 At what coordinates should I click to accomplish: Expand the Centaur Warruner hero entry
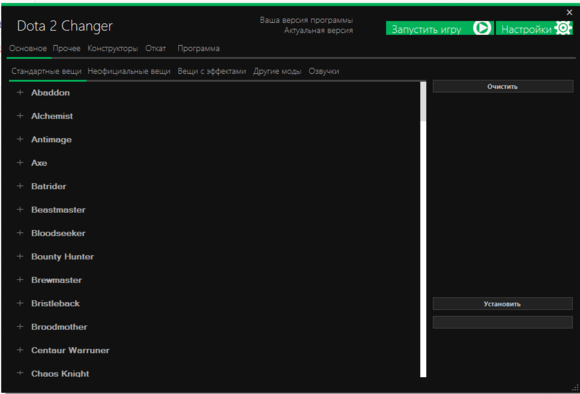point(20,350)
